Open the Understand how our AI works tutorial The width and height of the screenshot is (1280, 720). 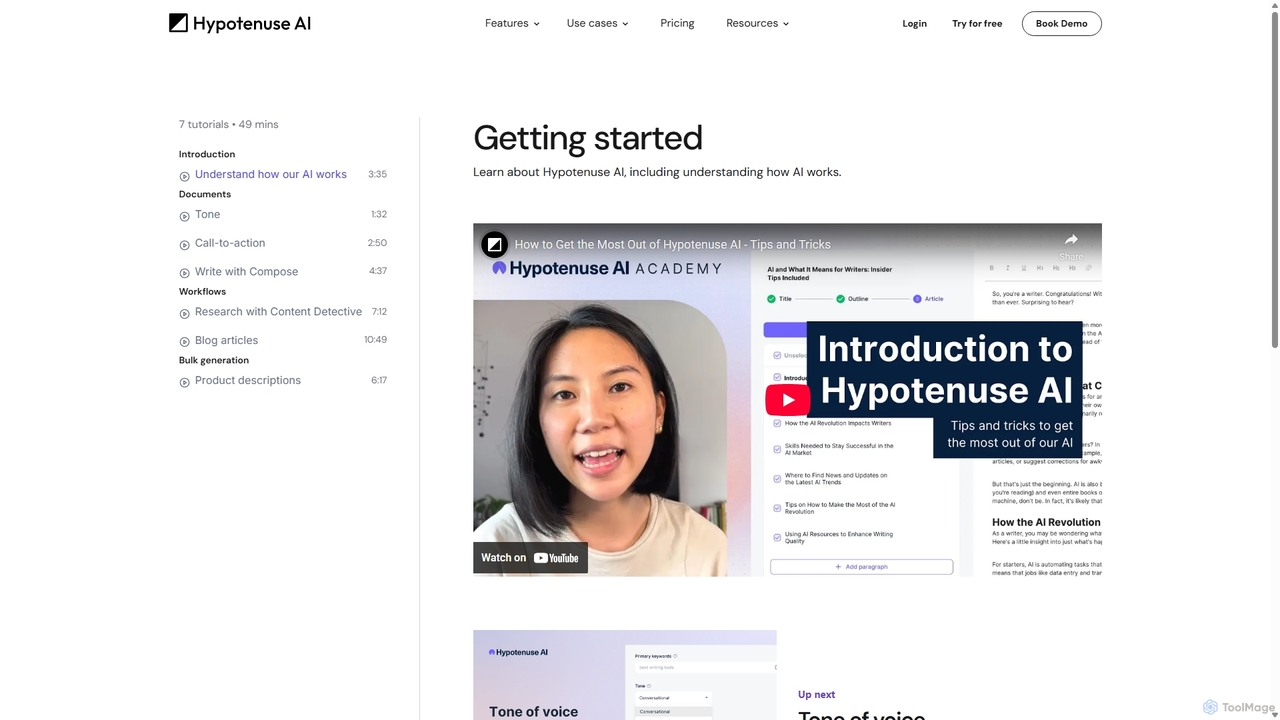pos(271,174)
